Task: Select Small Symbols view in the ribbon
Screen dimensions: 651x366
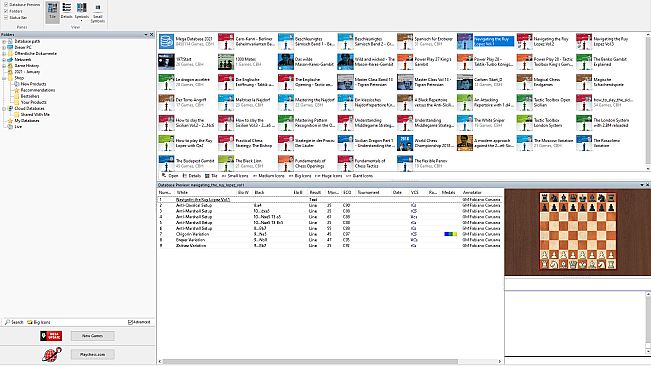Action: pyautogui.click(x=98, y=12)
